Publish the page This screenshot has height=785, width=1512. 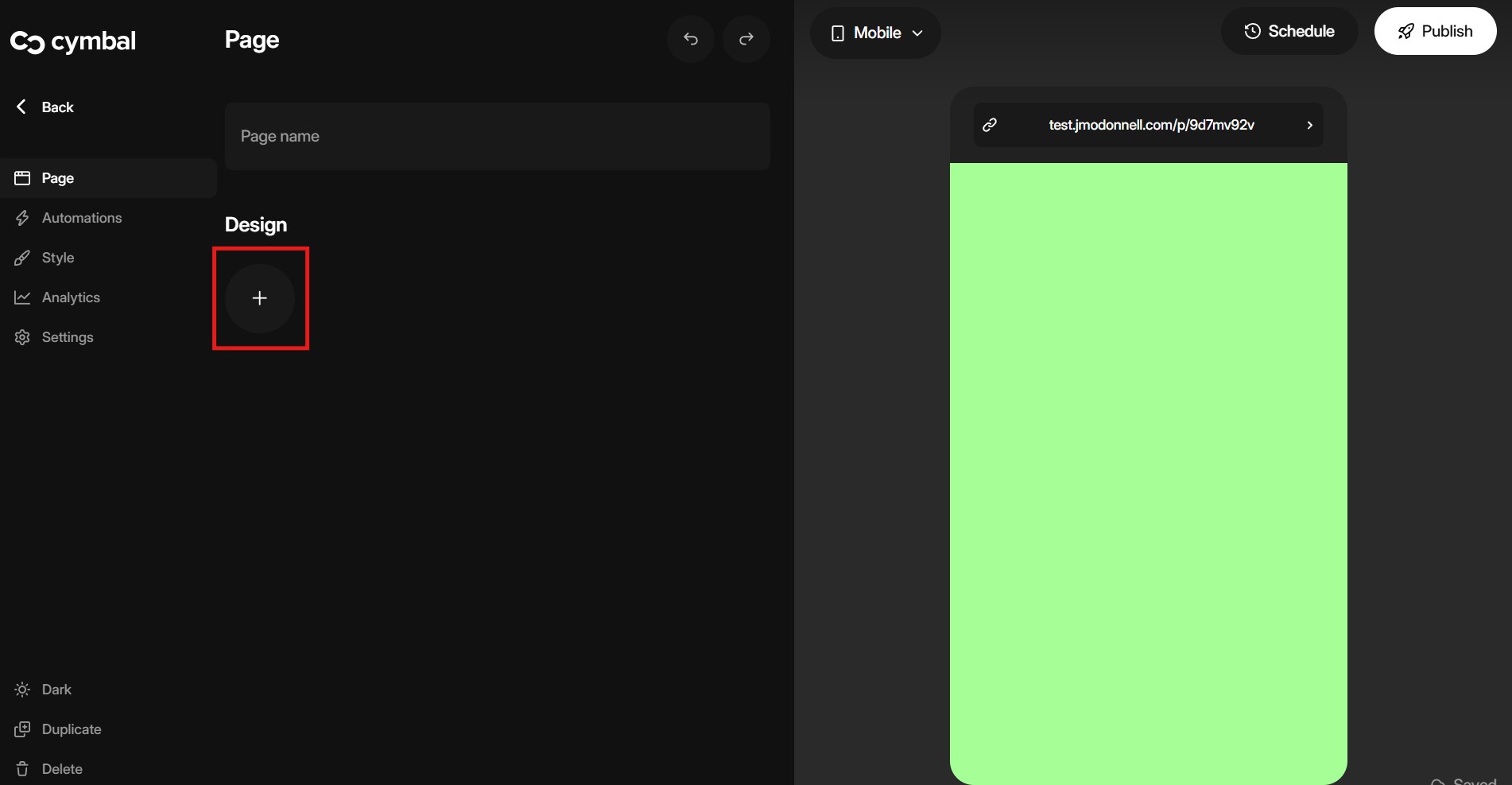point(1435,31)
